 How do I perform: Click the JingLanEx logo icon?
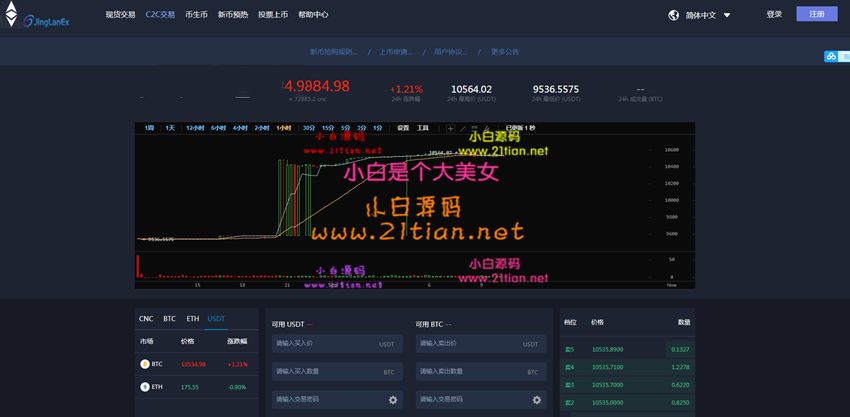click(x=12, y=15)
